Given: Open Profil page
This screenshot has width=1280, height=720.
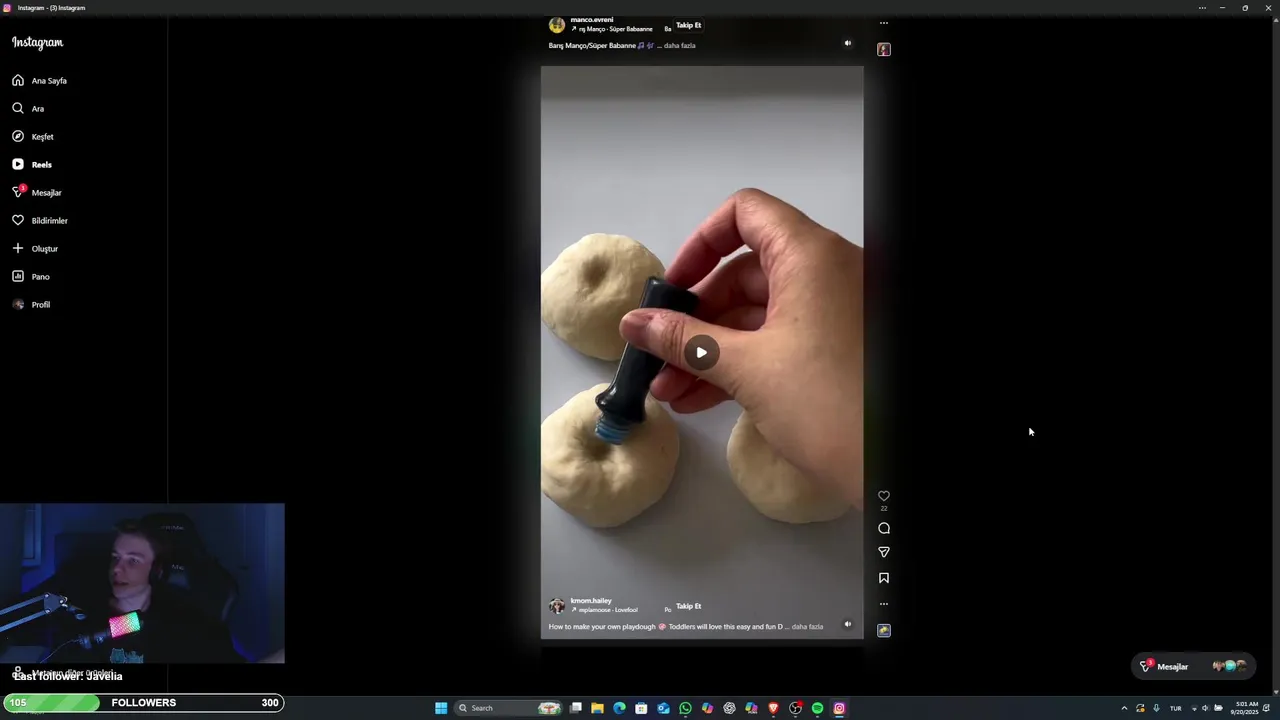Looking at the screenshot, I should [31, 305].
